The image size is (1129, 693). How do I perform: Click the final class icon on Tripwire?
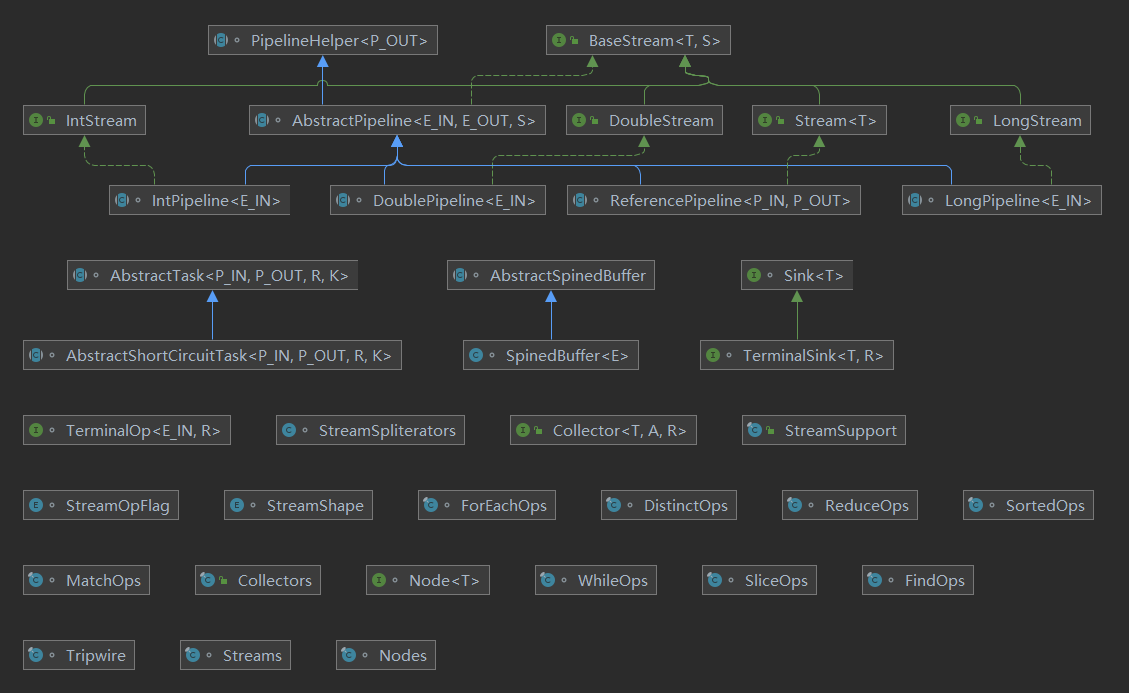pos(37,656)
